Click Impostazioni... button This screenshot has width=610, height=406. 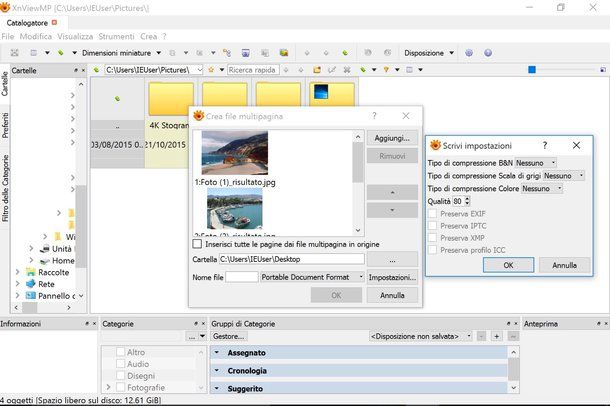coord(392,277)
